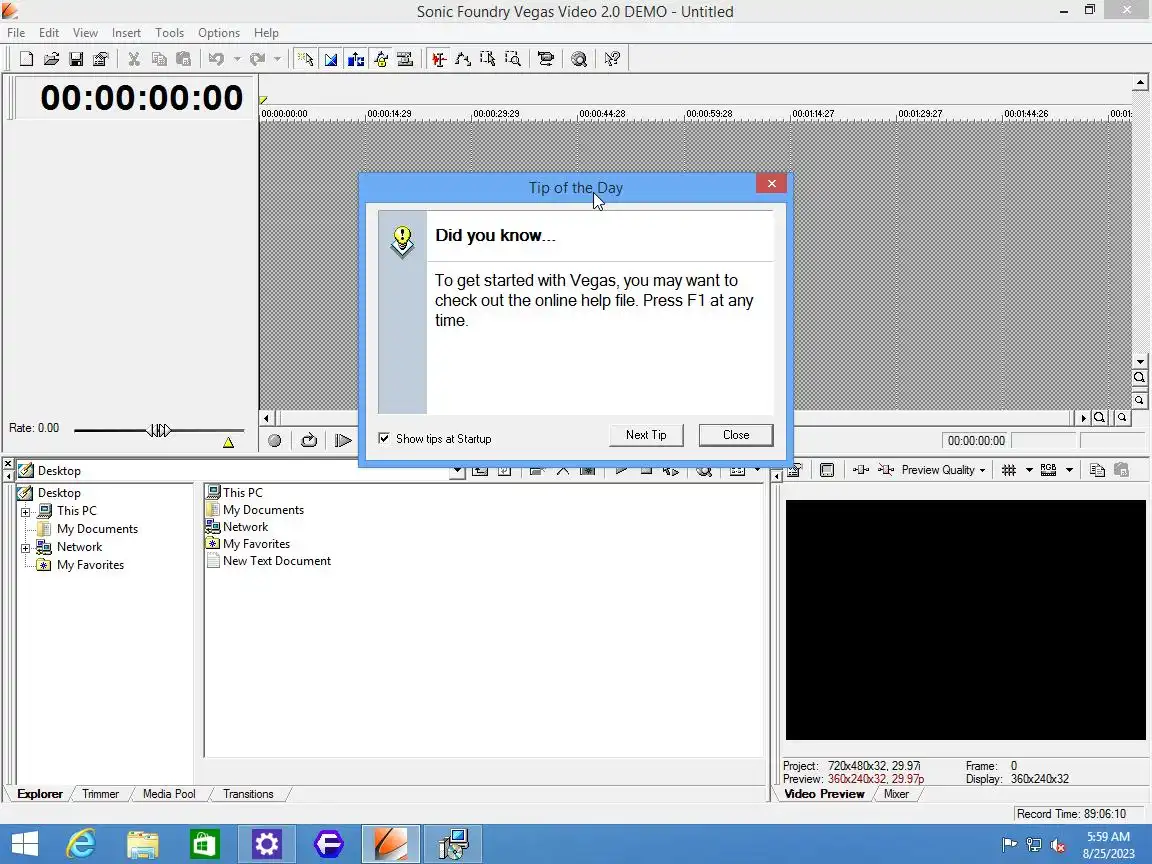Close the Explorer docking panel
Screen dimensions: 1152x864
pyautogui.click(x=8, y=464)
